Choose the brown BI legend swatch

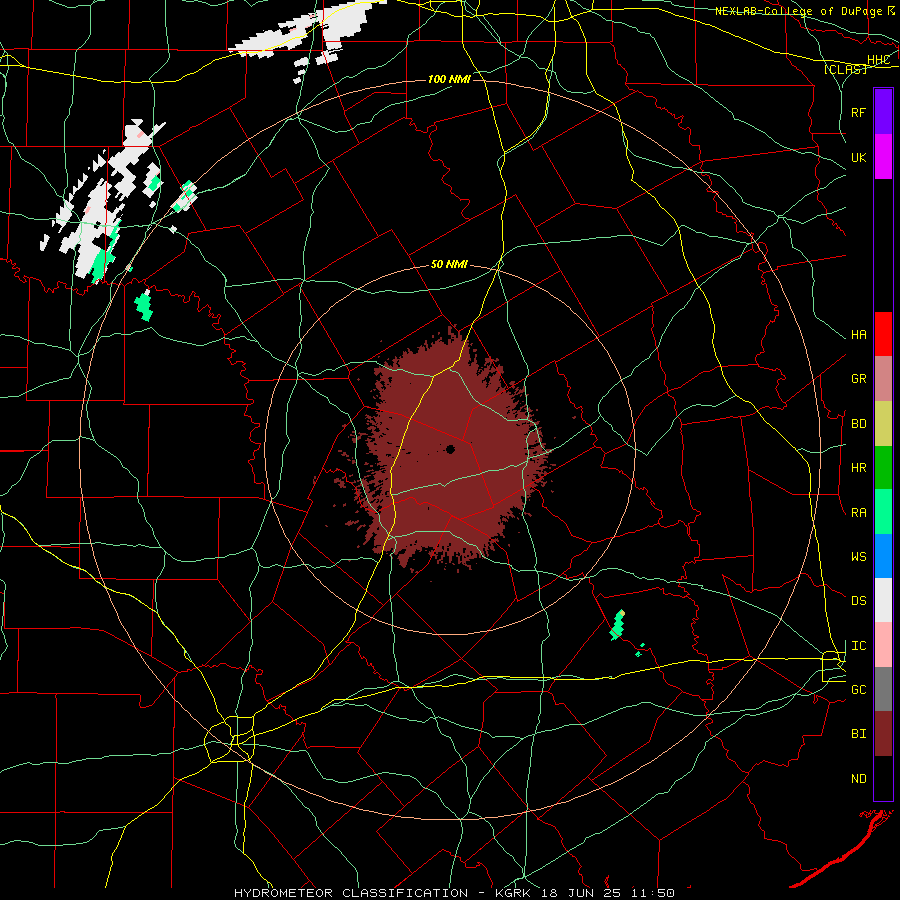(883, 734)
